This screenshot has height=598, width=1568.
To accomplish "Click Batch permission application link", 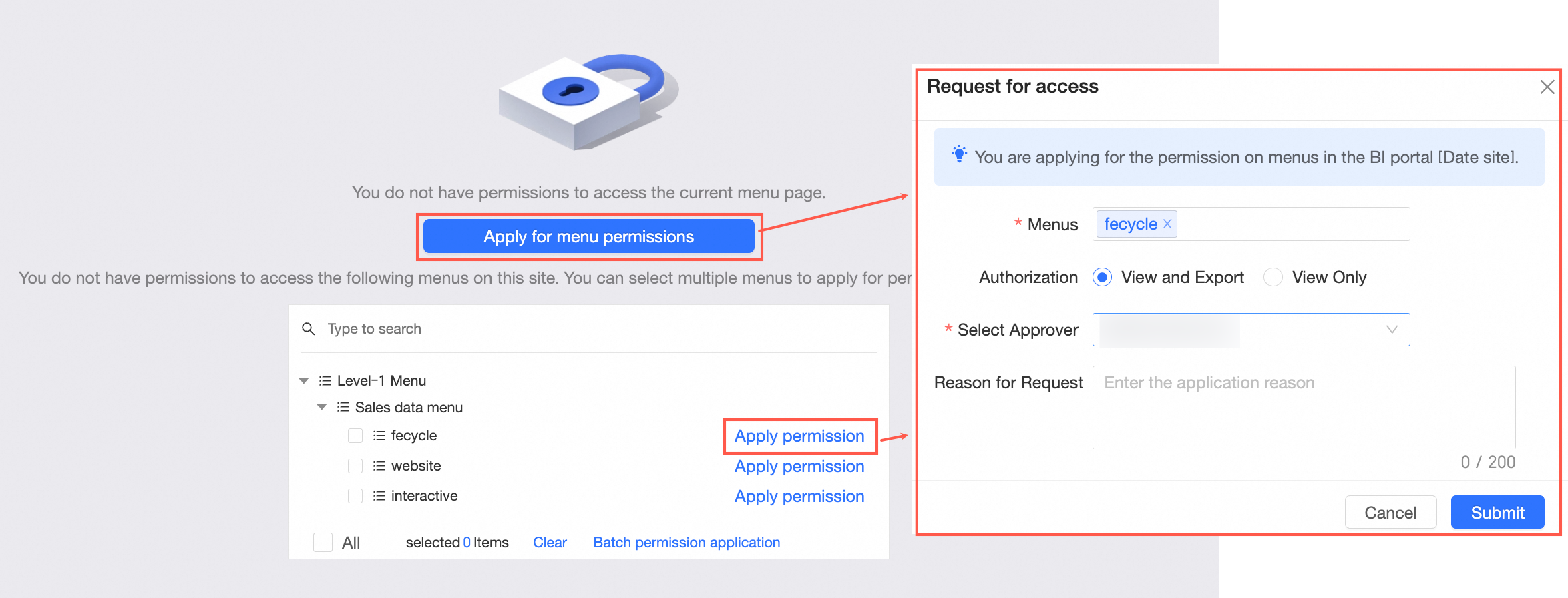I will click(x=686, y=543).
